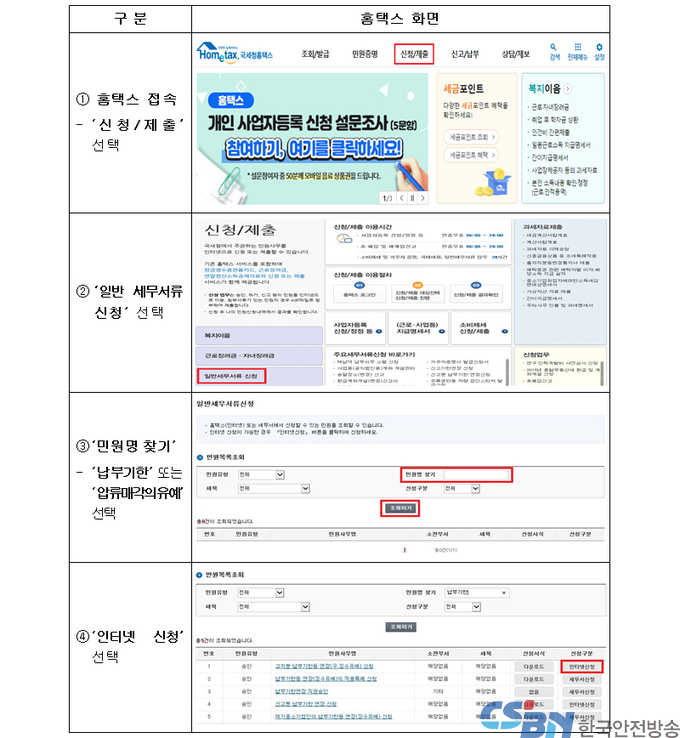Click 조회하기 button in step 3 screen

[400, 508]
